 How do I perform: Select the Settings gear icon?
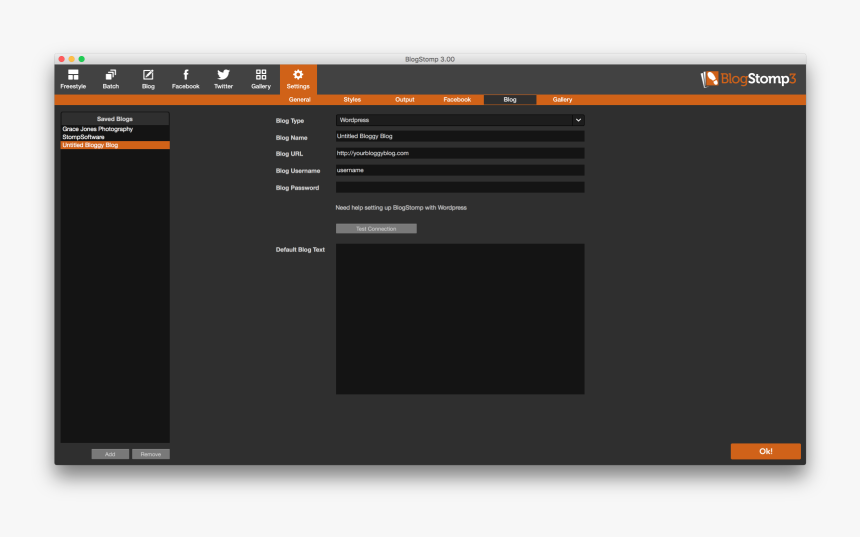tap(298, 79)
